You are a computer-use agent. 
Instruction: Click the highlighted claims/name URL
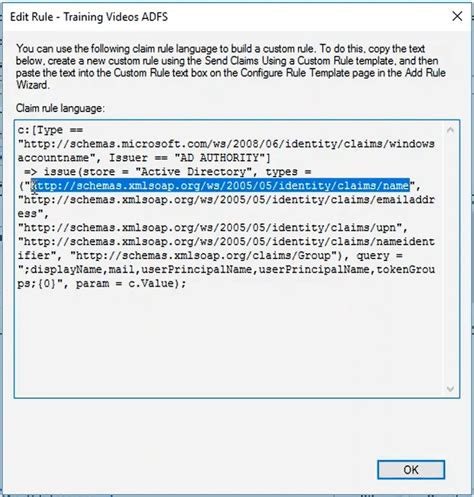[220, 185]
